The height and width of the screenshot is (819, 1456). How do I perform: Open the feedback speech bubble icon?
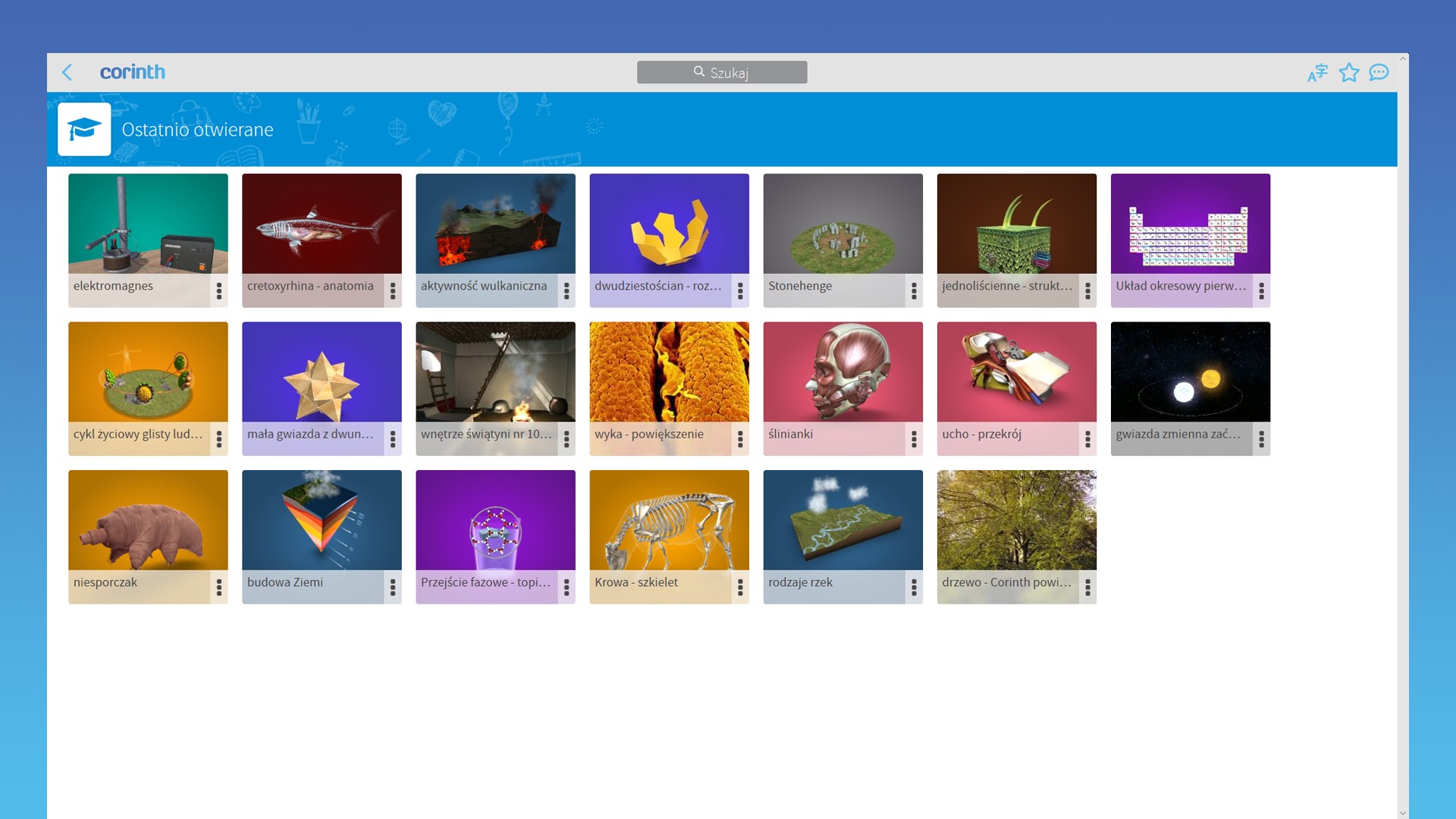1379,73
